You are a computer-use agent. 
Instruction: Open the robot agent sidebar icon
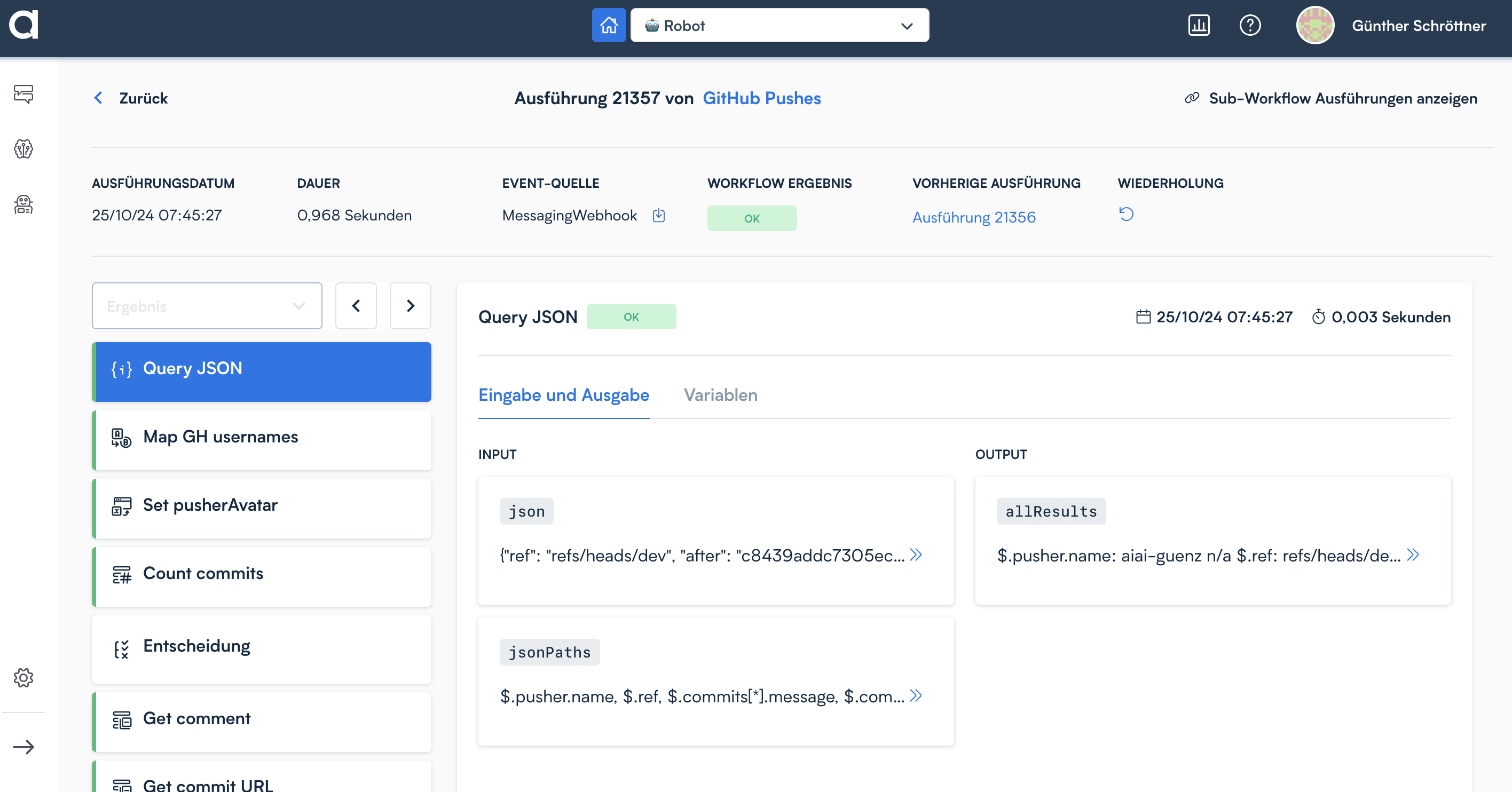[x=23, y=204]
